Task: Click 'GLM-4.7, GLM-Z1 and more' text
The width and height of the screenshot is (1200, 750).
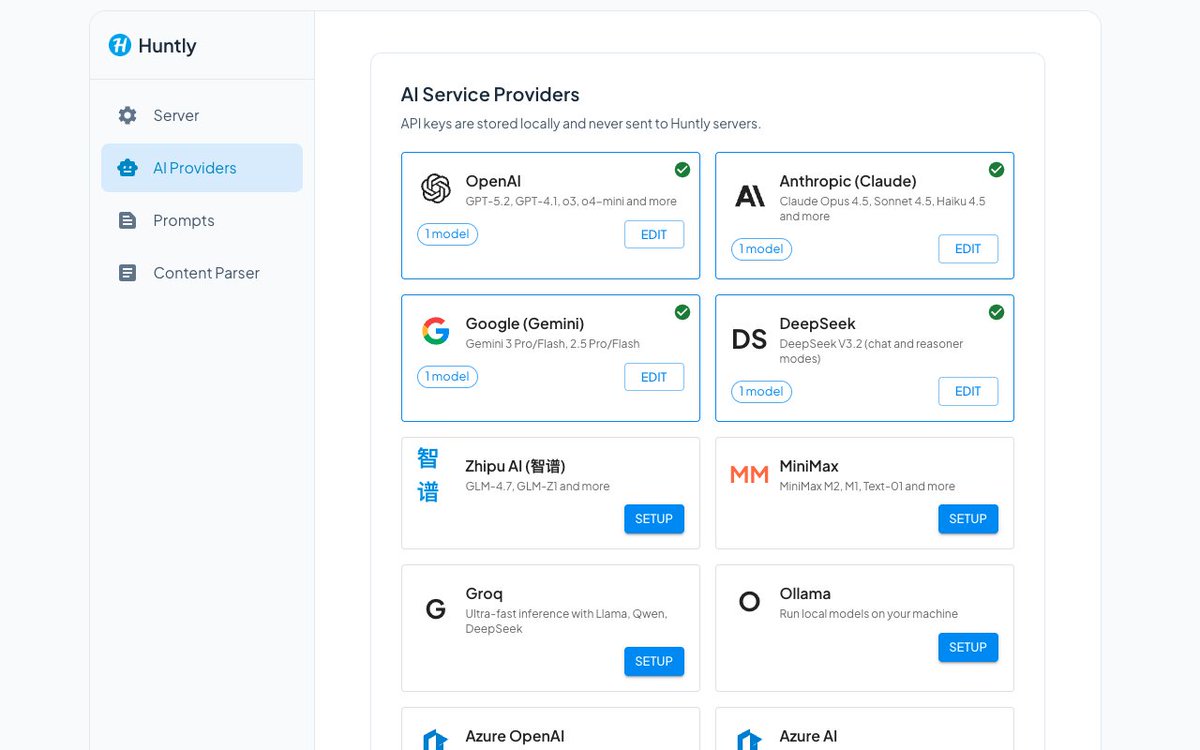Action: click(537, 486)
